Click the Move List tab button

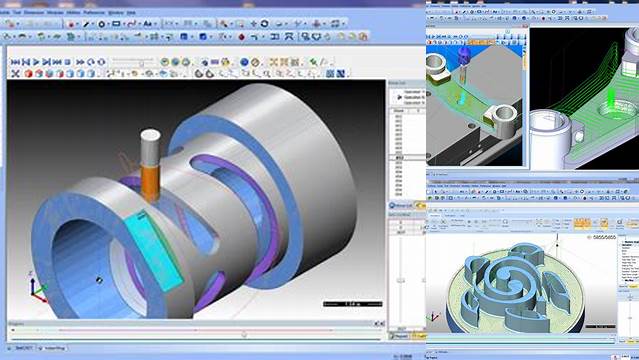[401, 205]
